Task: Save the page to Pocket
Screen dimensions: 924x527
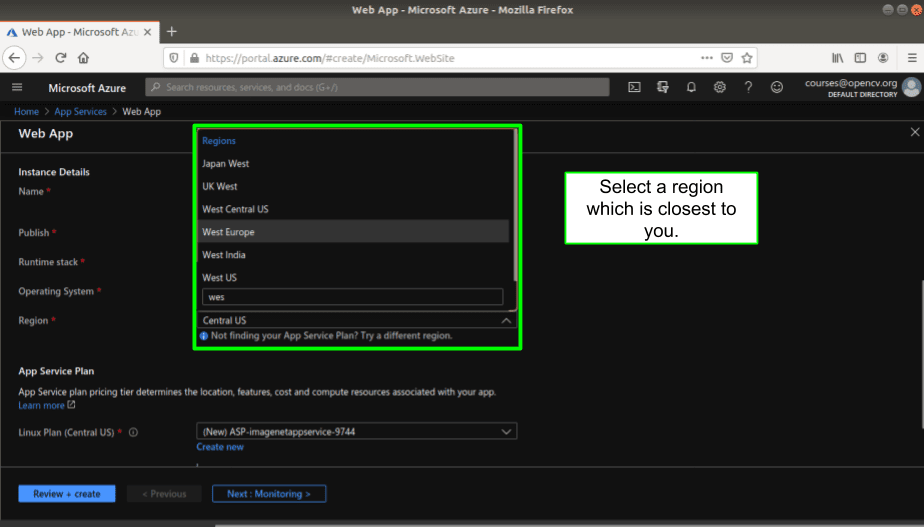Action: pyautogui.click(x=727, y=58)
